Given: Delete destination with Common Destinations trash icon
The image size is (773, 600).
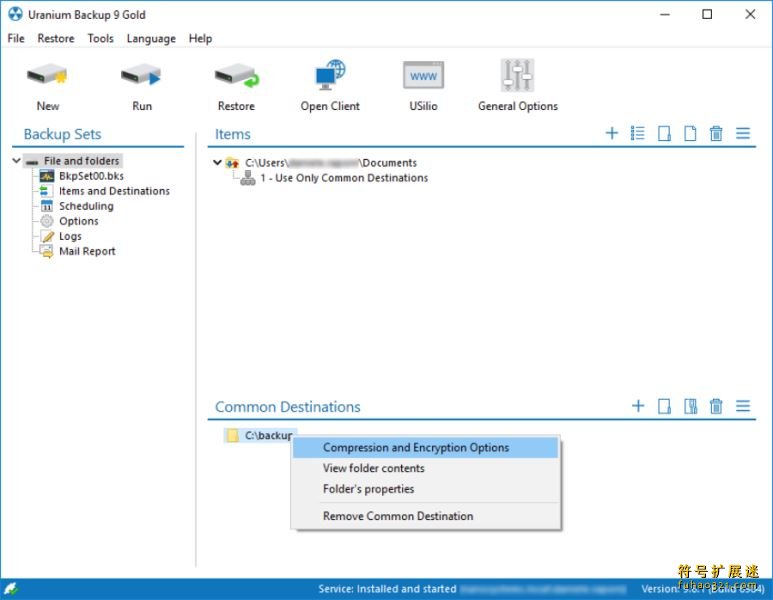Looking at the screenshot, I should 716,406.
